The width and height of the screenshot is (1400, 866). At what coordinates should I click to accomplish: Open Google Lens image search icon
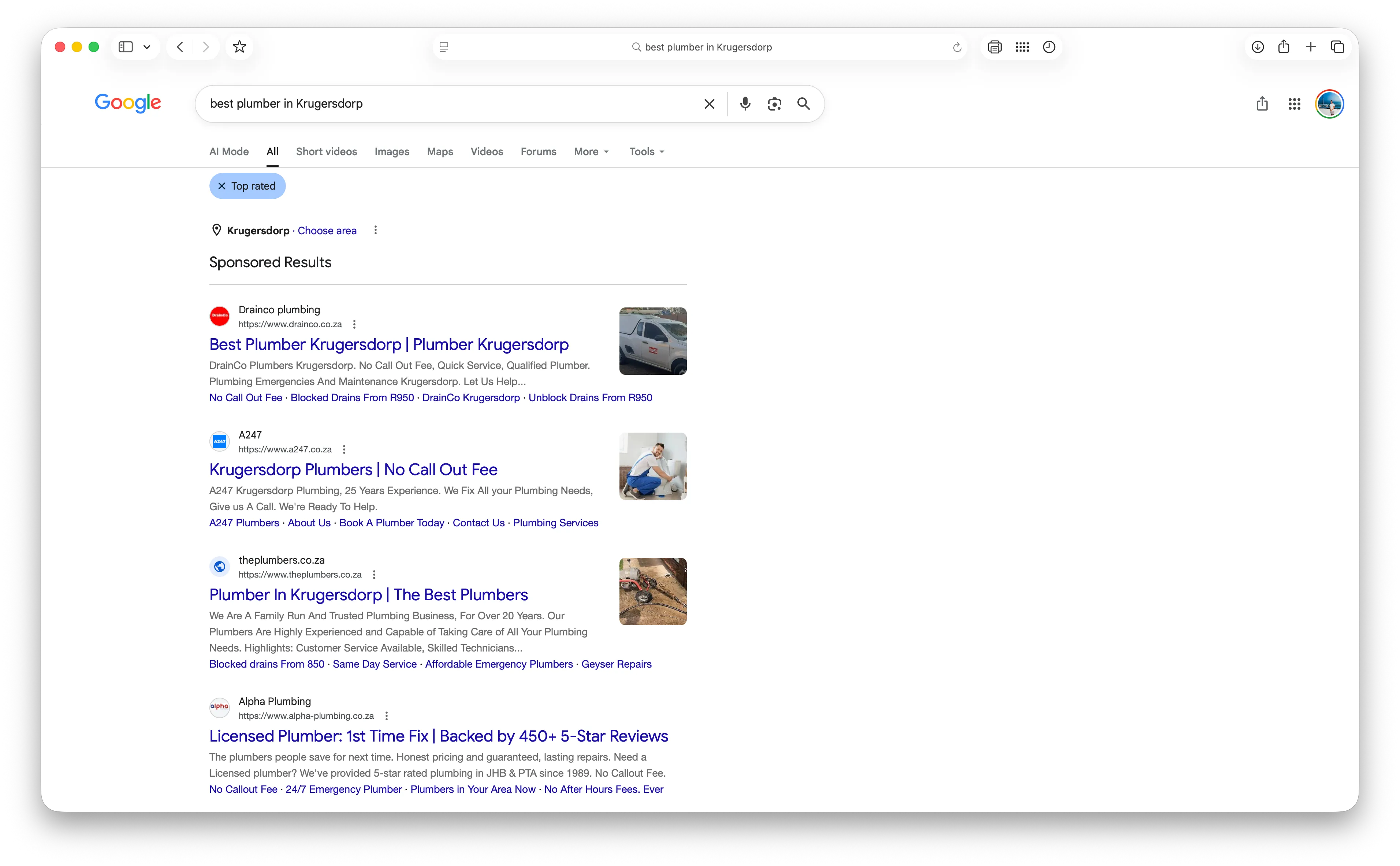(774, 104)
